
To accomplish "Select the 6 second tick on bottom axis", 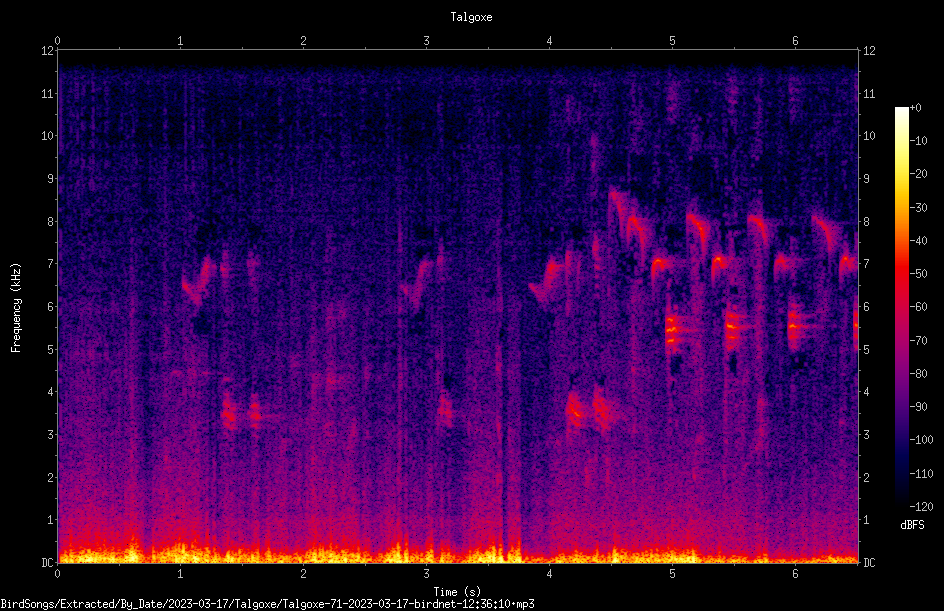I will (x=795, y=574).
